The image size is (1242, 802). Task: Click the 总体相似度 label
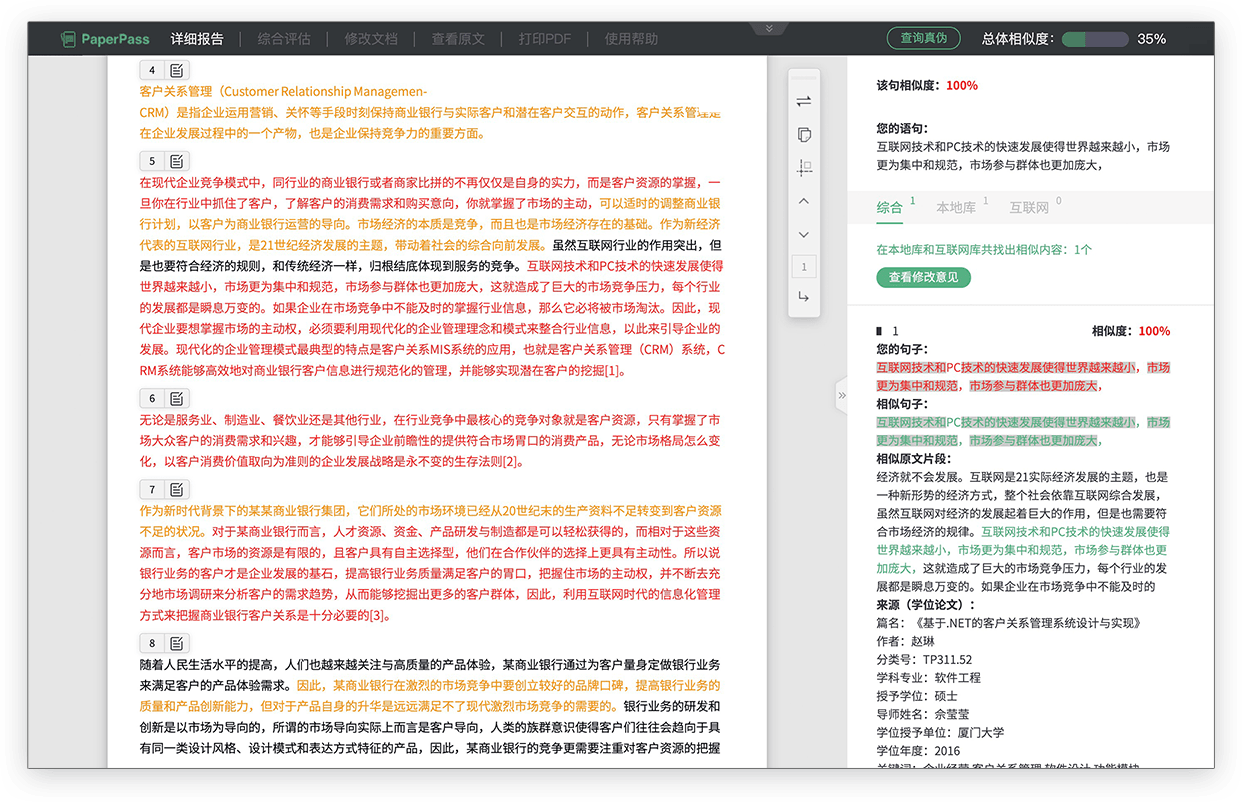[1018, 39]
